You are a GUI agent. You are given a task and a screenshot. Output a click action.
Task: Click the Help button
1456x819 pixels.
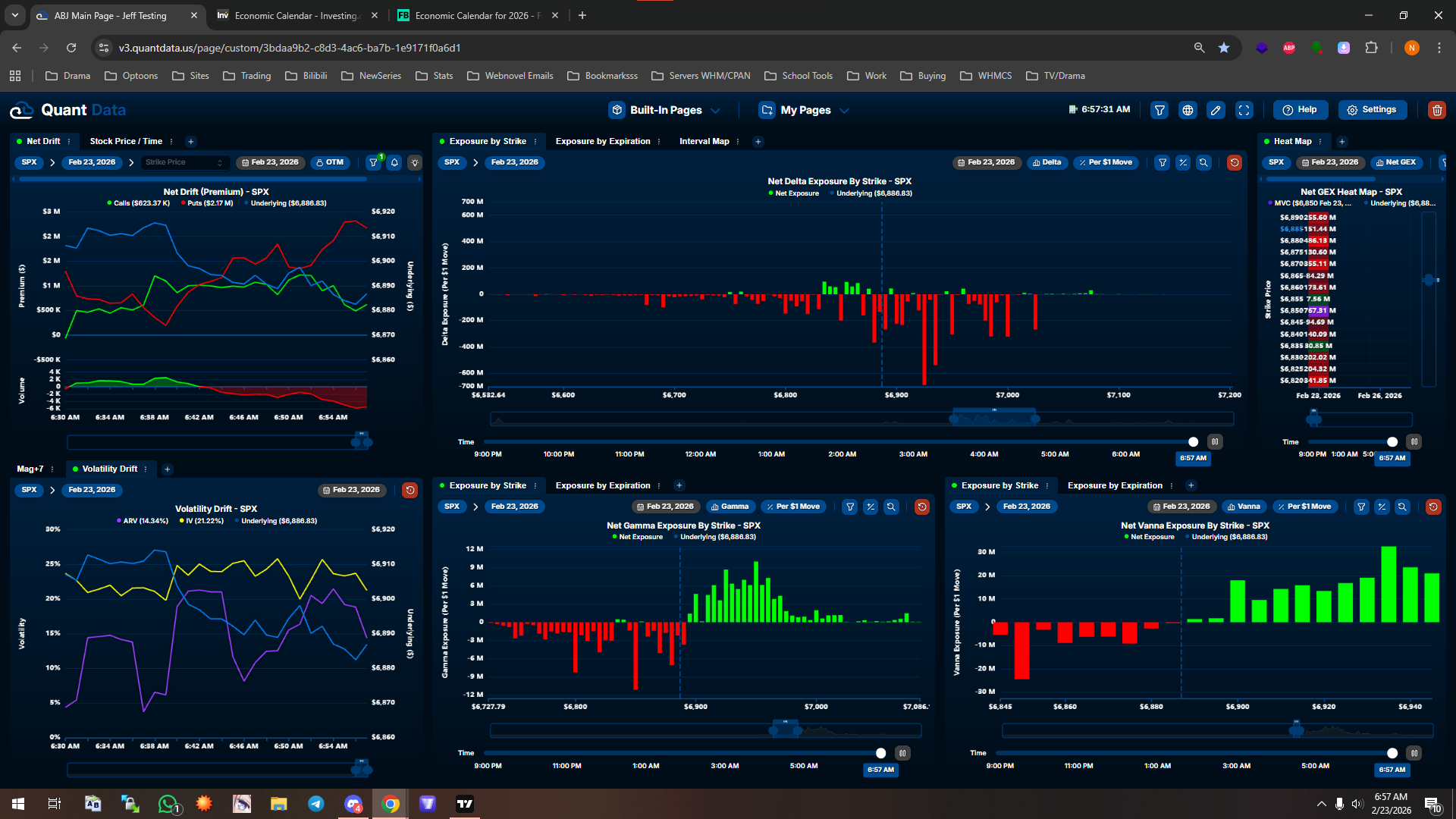pos(1300,110)
